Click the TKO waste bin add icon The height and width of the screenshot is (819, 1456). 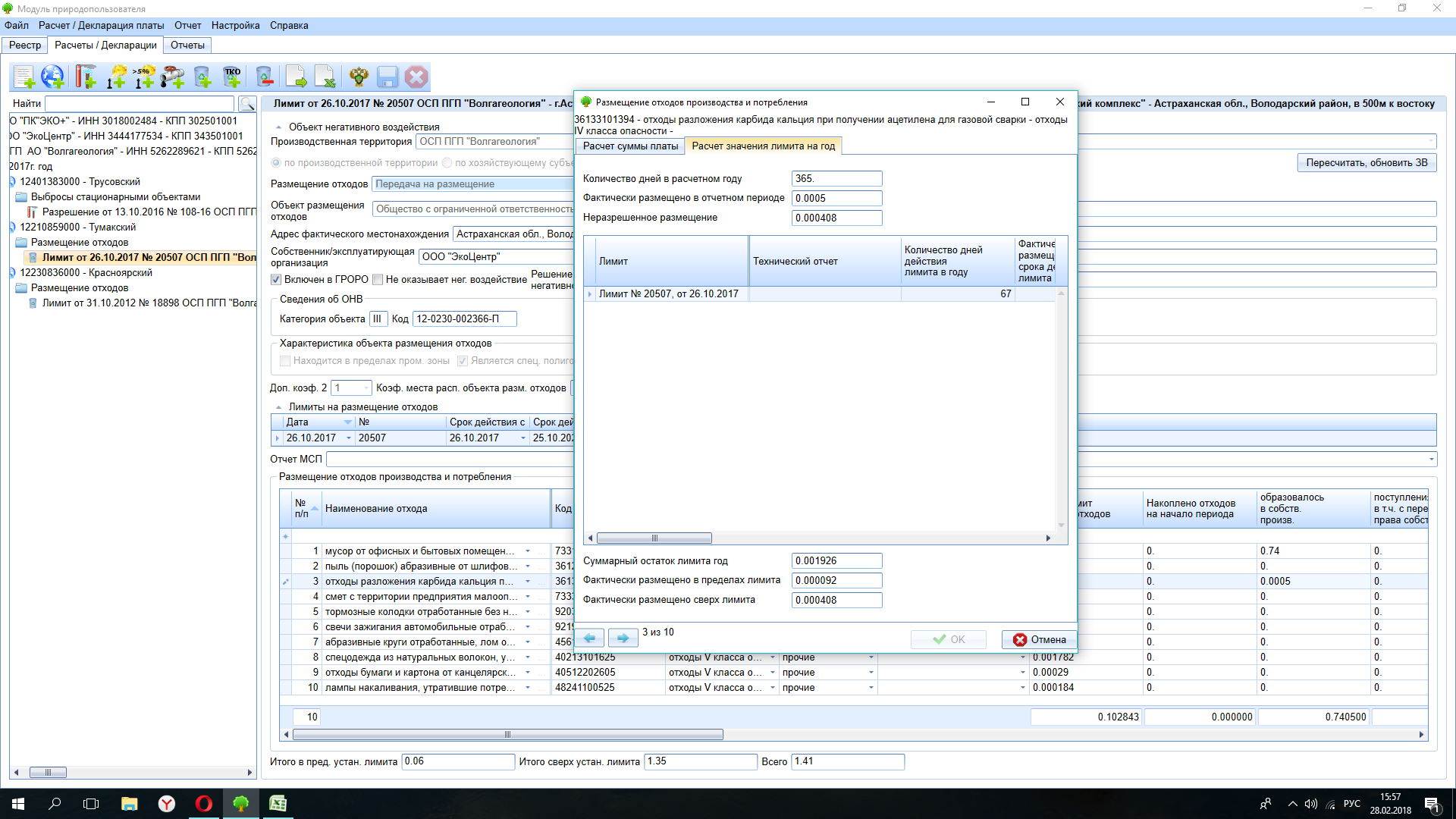232,77
